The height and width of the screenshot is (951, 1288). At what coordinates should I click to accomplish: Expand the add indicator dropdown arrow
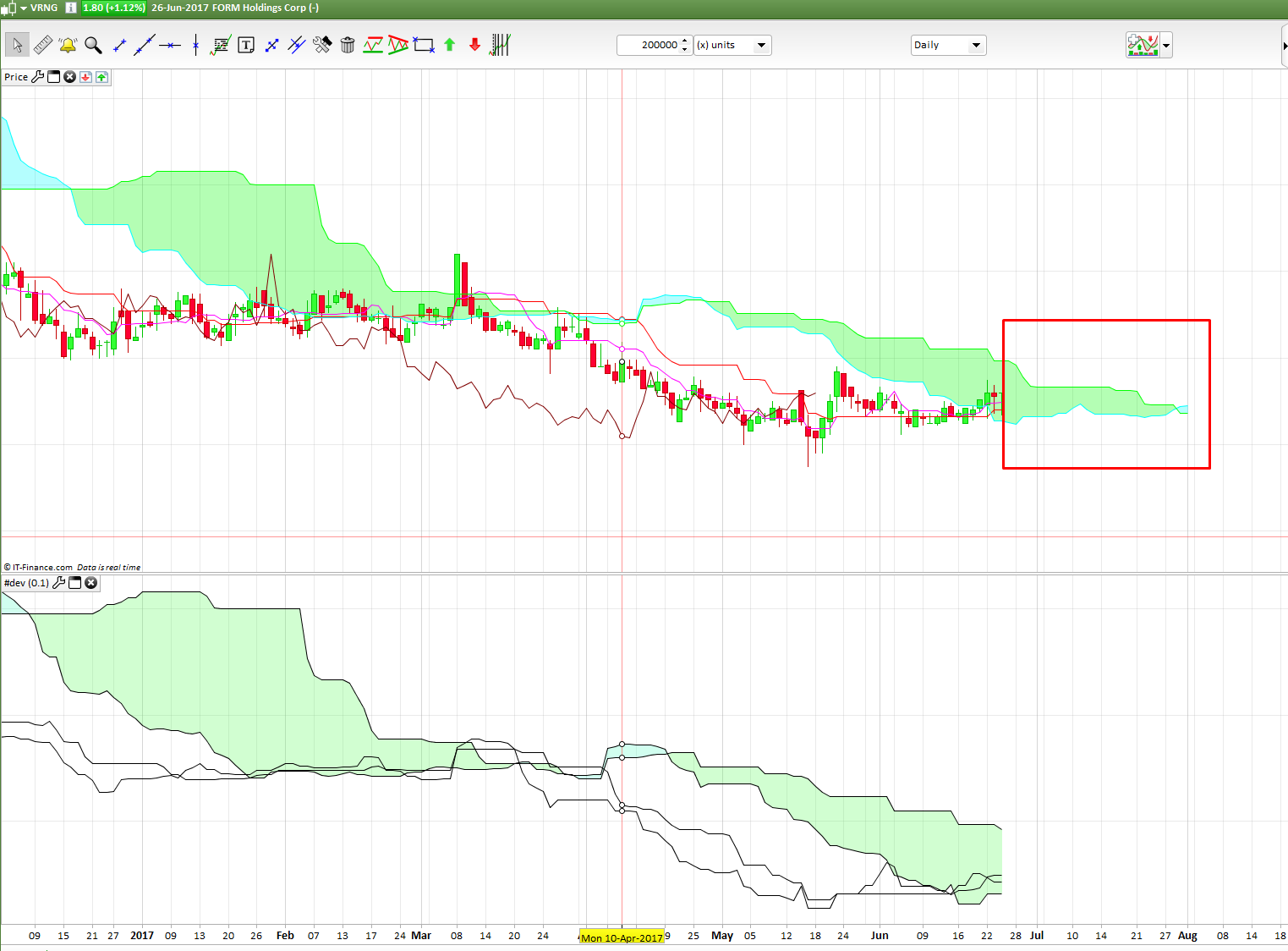click(x=1167, y=45)
